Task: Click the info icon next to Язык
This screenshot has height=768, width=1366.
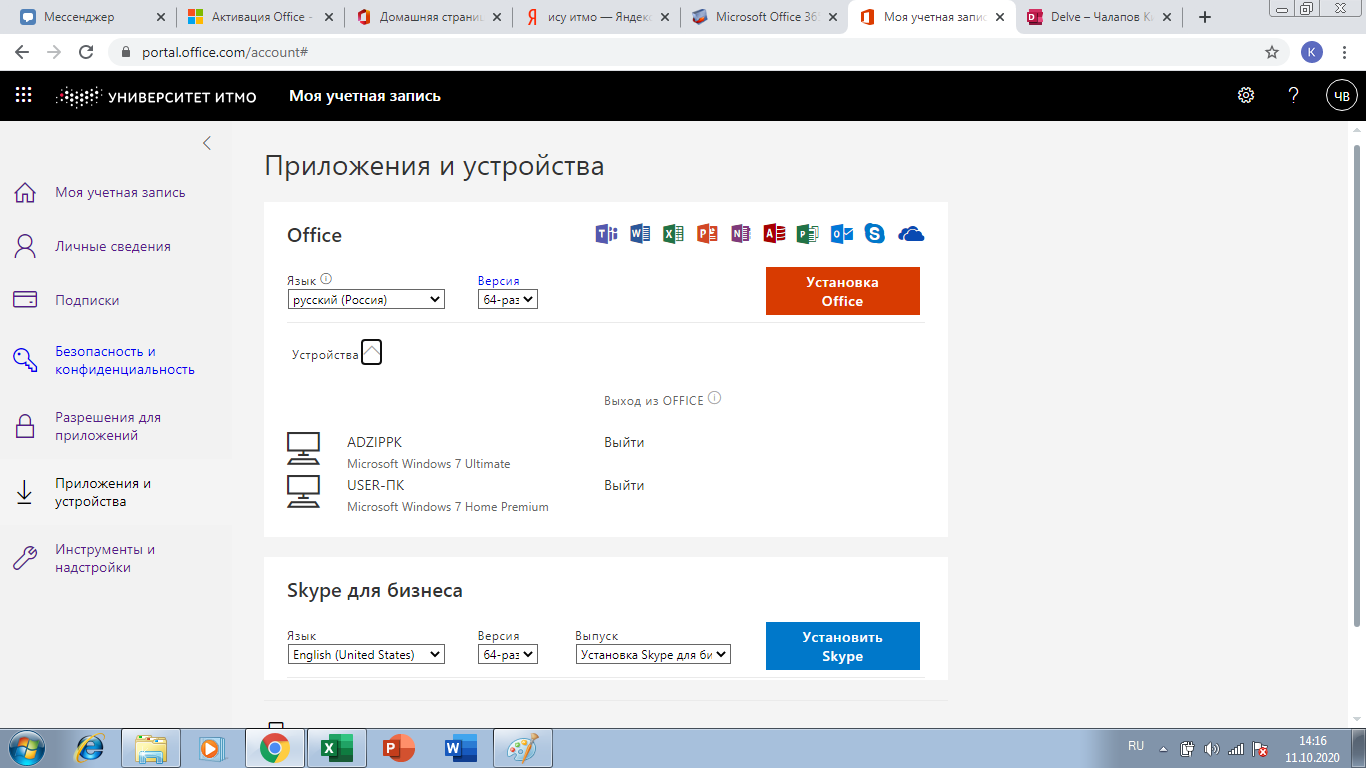Action: tap(326, 280)
